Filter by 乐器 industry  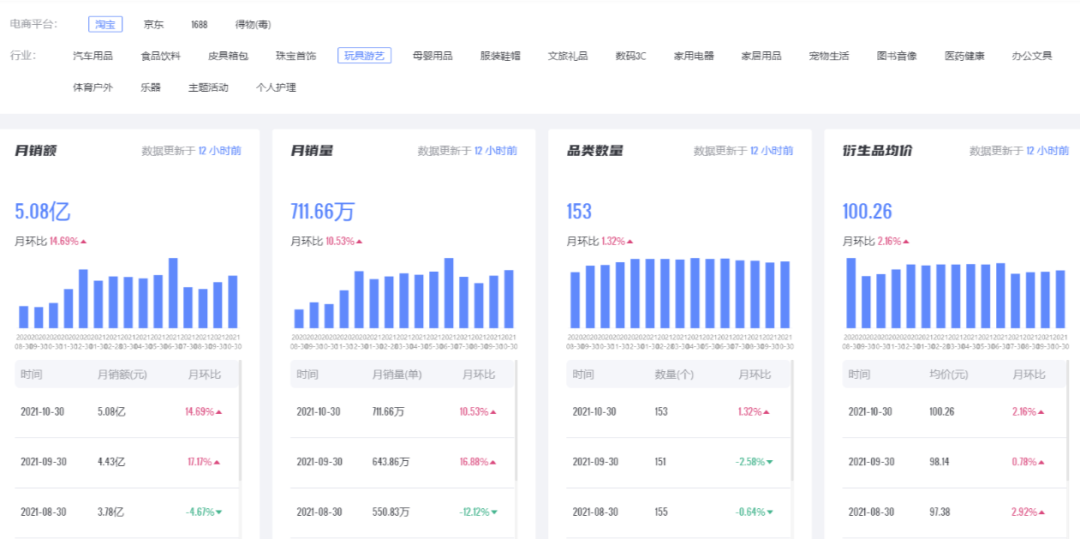pos(150,87)
